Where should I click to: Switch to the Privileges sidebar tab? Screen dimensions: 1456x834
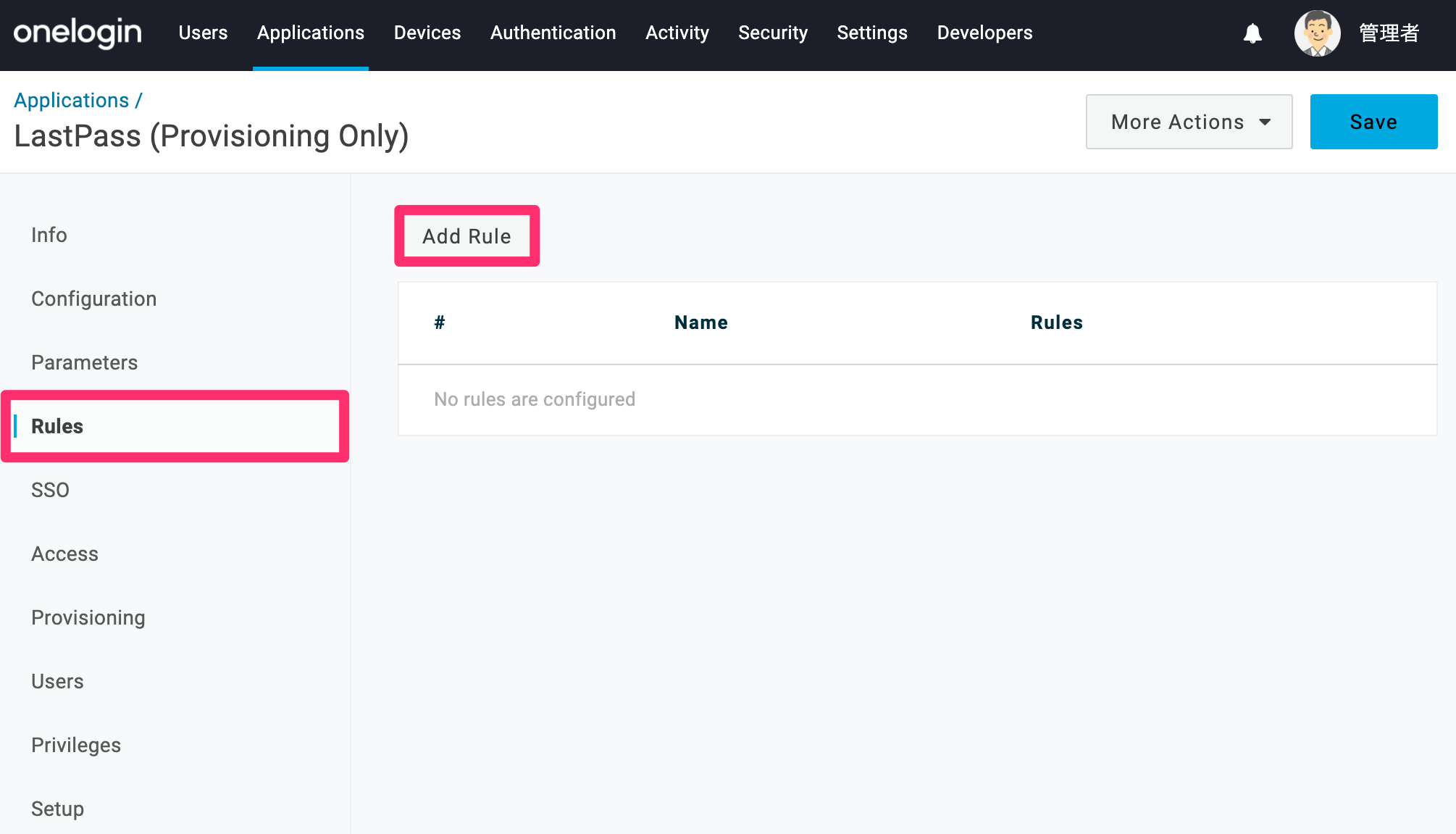(x=76, y=745)
